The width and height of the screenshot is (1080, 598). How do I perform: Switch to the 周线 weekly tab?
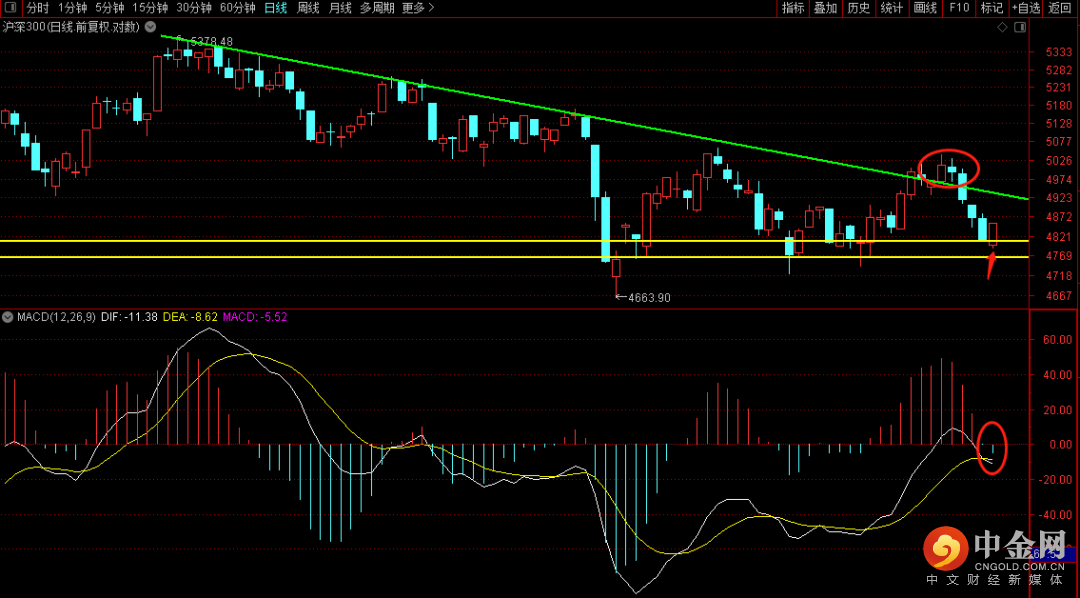308,8
